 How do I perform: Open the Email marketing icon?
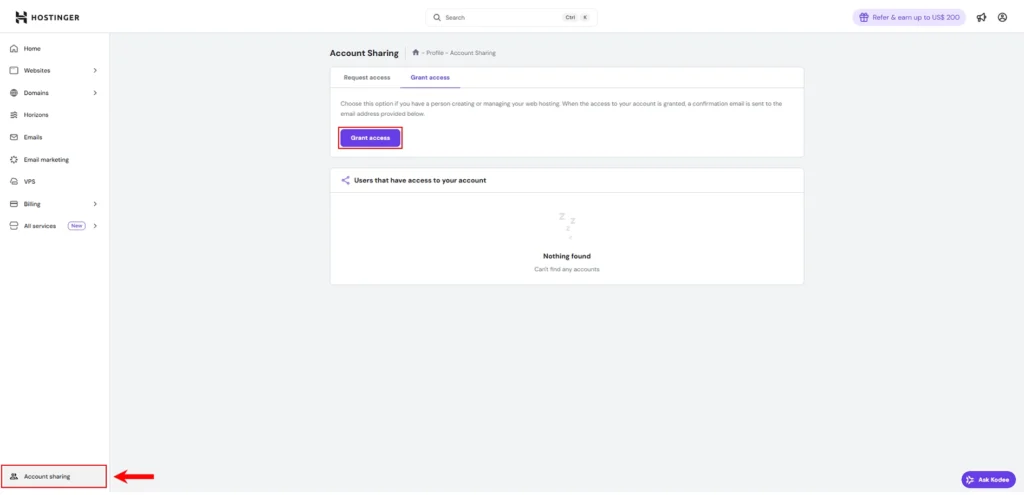click(14, 159)
